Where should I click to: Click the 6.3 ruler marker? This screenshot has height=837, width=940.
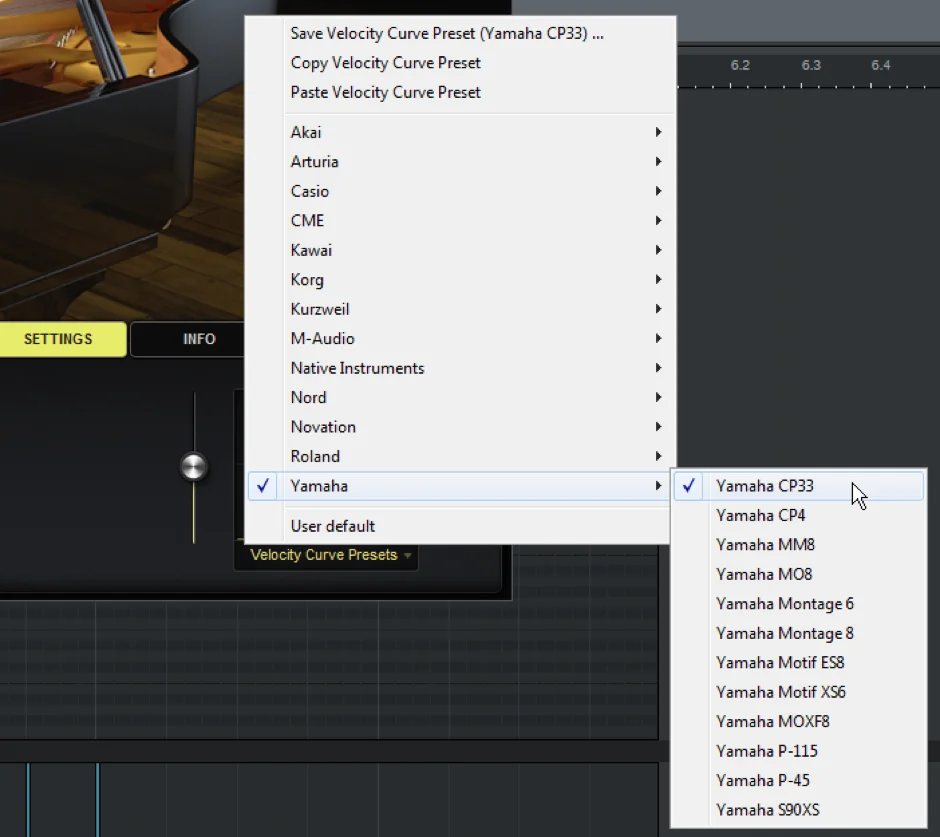pyautogui.click(x=811, y=65)
